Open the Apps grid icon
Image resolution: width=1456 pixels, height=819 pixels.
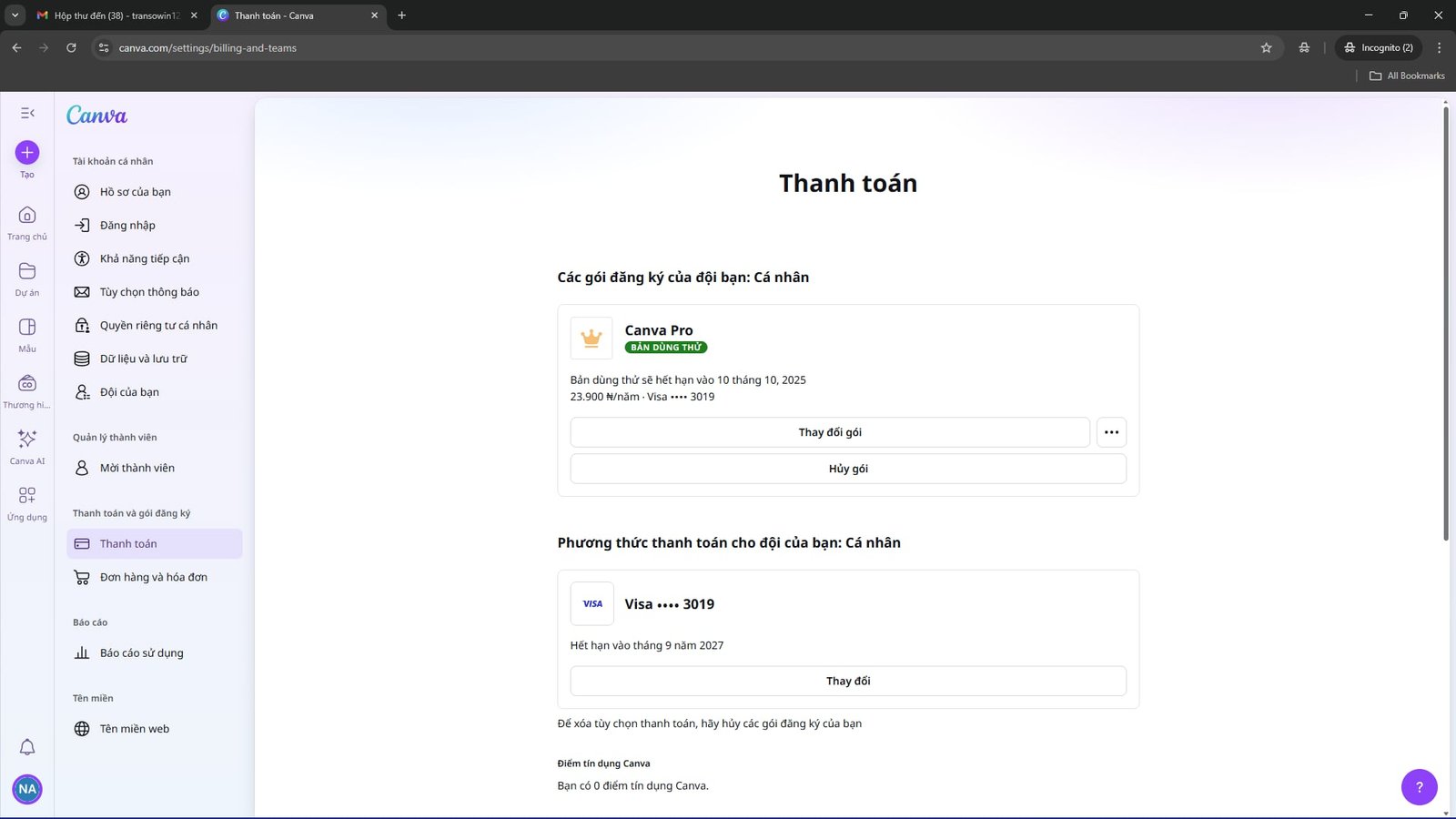[27, 496]
